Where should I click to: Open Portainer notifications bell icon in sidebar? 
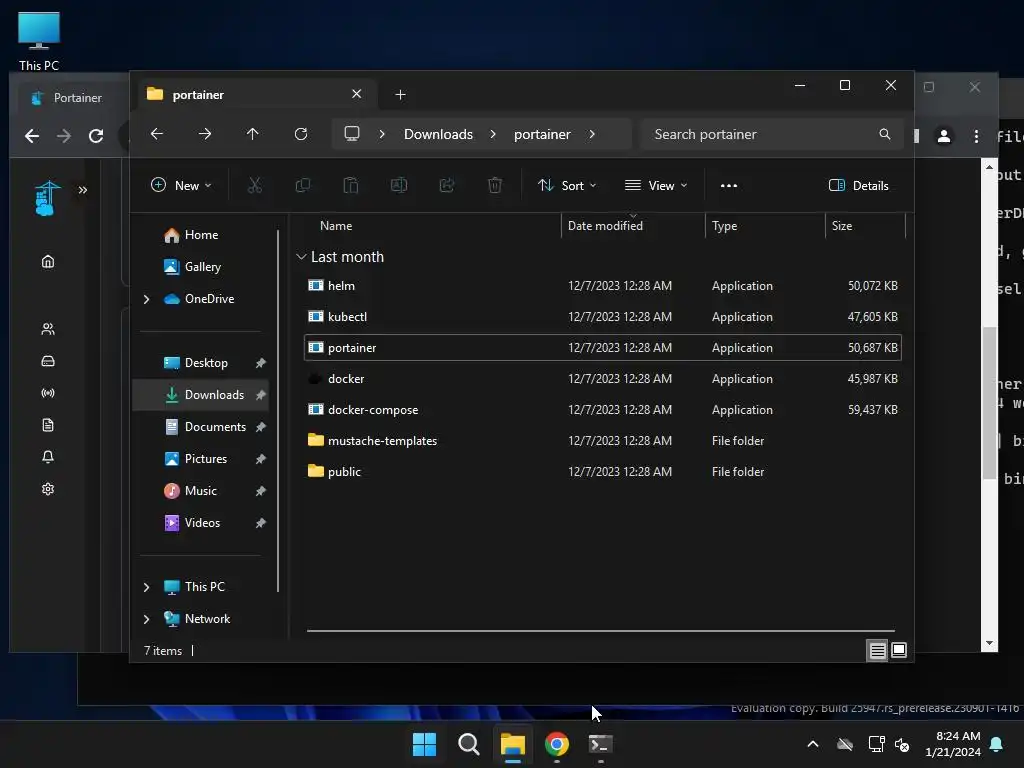coord(48,457)
